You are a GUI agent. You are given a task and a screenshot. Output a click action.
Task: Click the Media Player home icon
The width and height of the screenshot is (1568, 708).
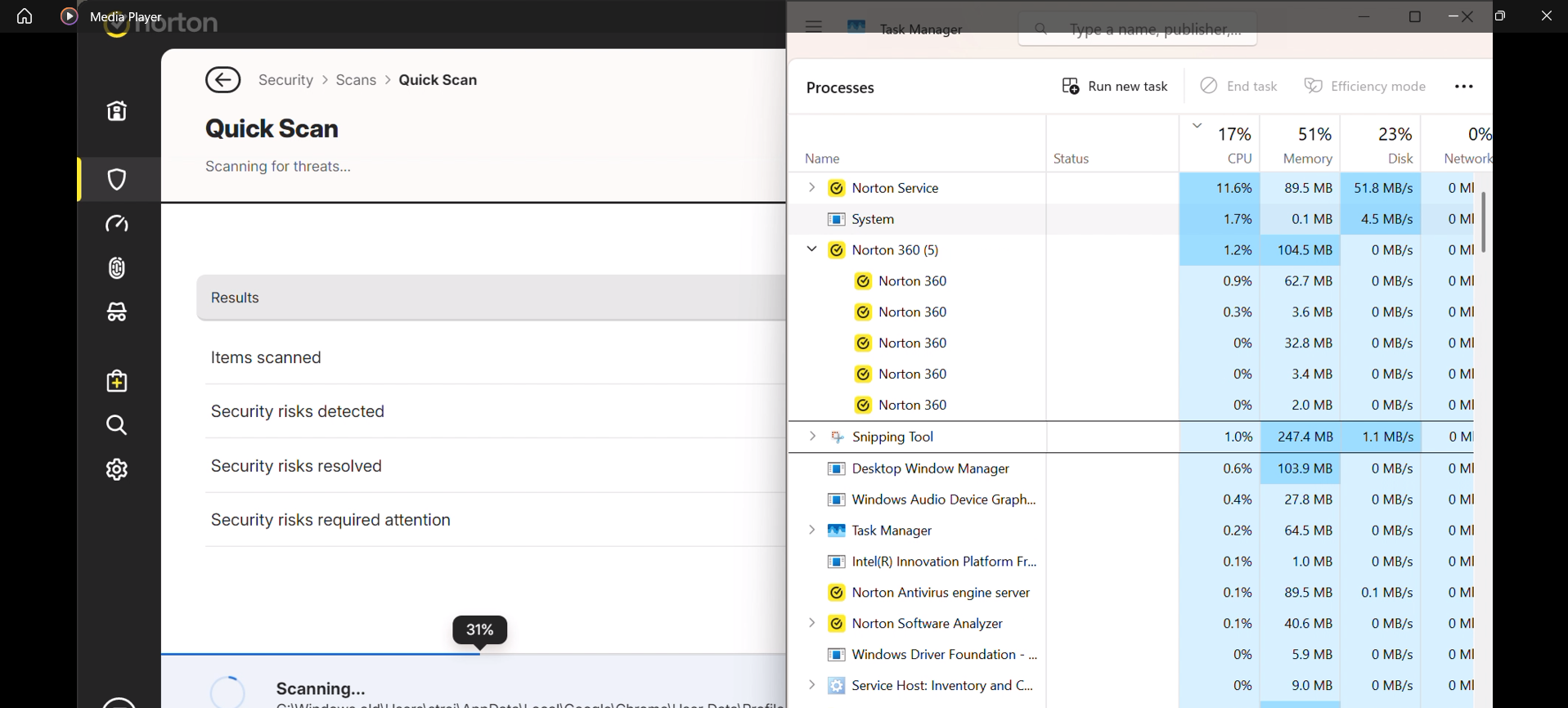[25, 16]
